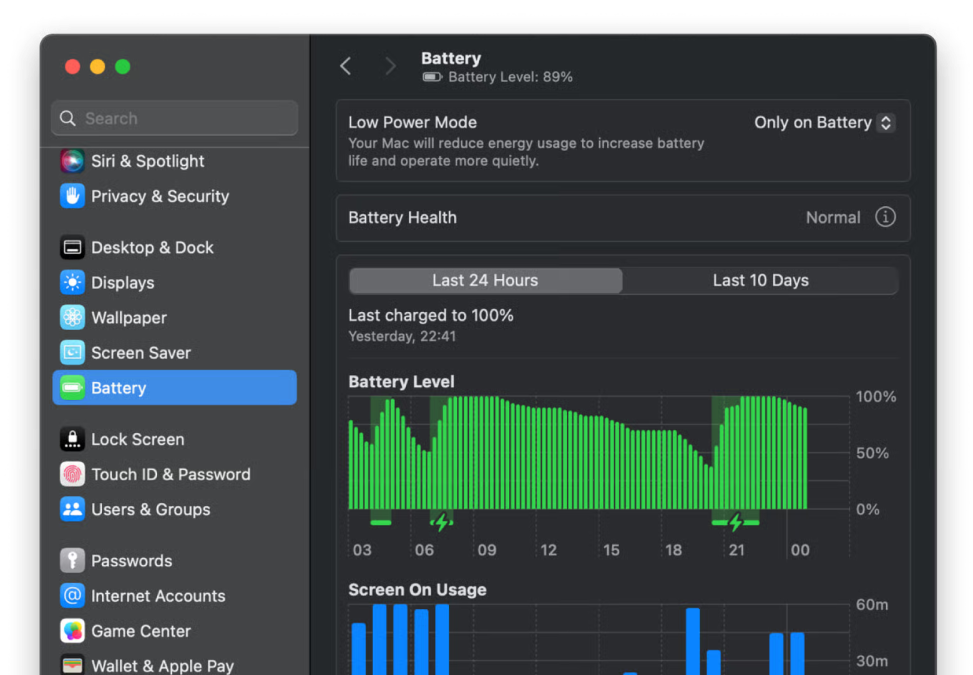Open Passwords settings pane
This screenshot has height=675, width=973.
point(131,561)
